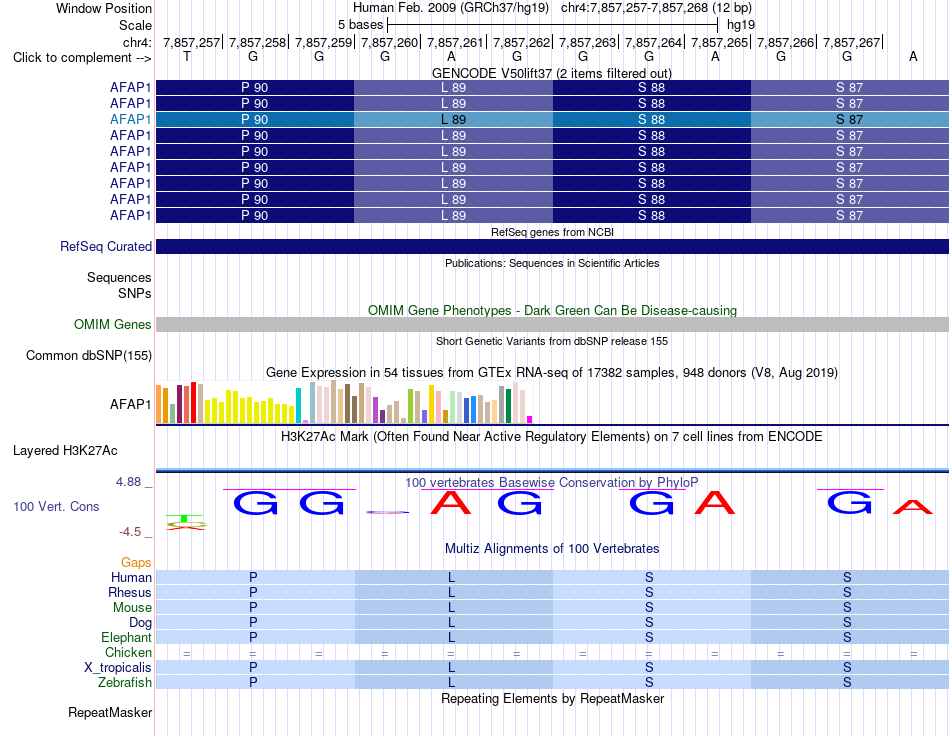Click the 'OMIM Genes' label
950x736 pixels.
point(113,325)
